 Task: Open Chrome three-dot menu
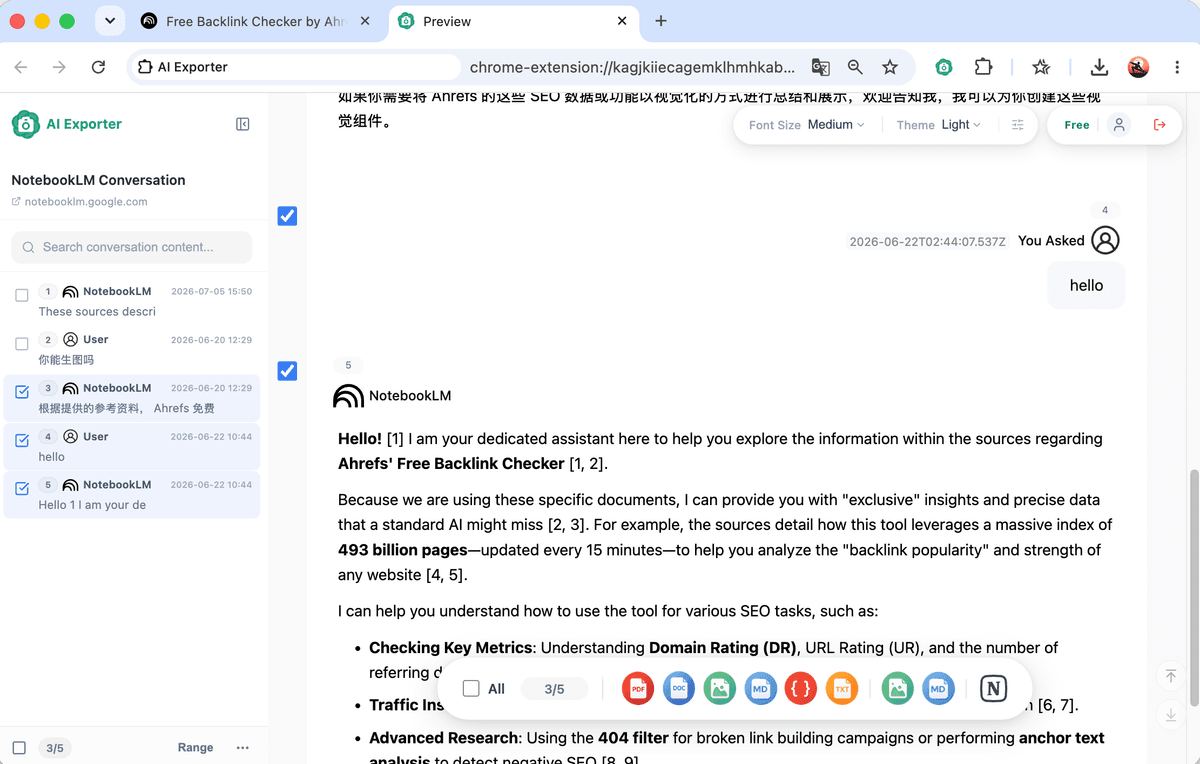(1175, 67)
